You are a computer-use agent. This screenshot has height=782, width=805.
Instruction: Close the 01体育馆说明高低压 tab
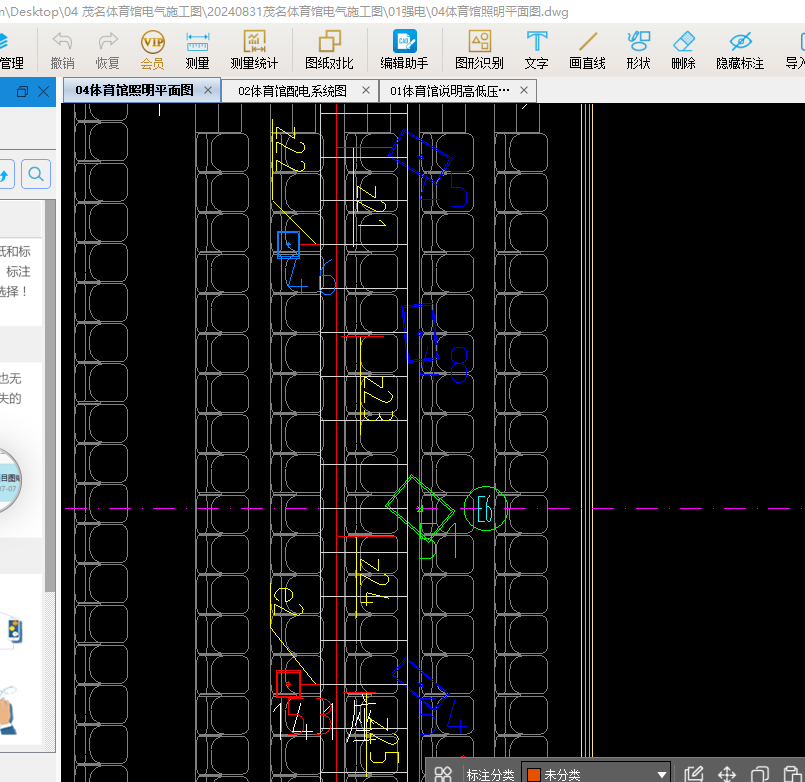point(524,90)
